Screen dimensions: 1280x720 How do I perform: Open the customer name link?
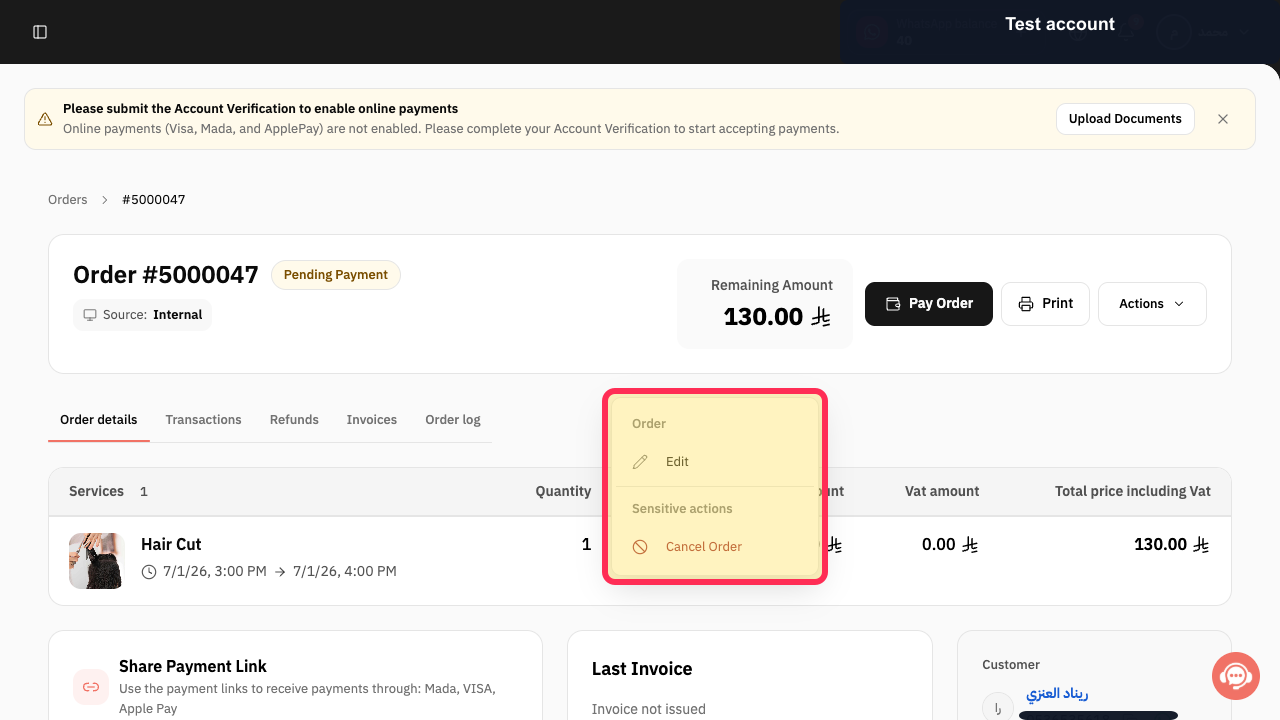point(1057,694)
